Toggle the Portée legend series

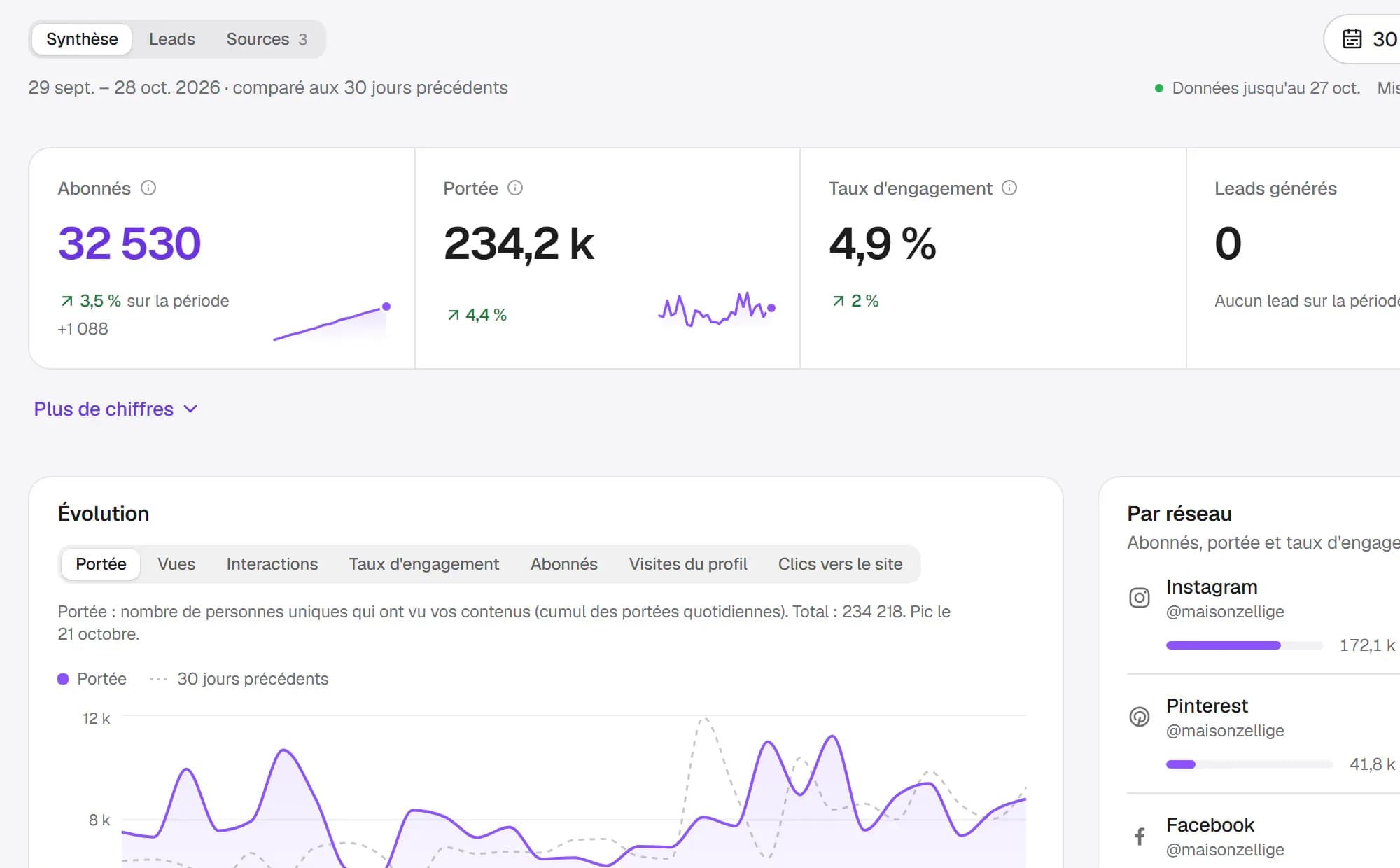click(x=92, y=679)
